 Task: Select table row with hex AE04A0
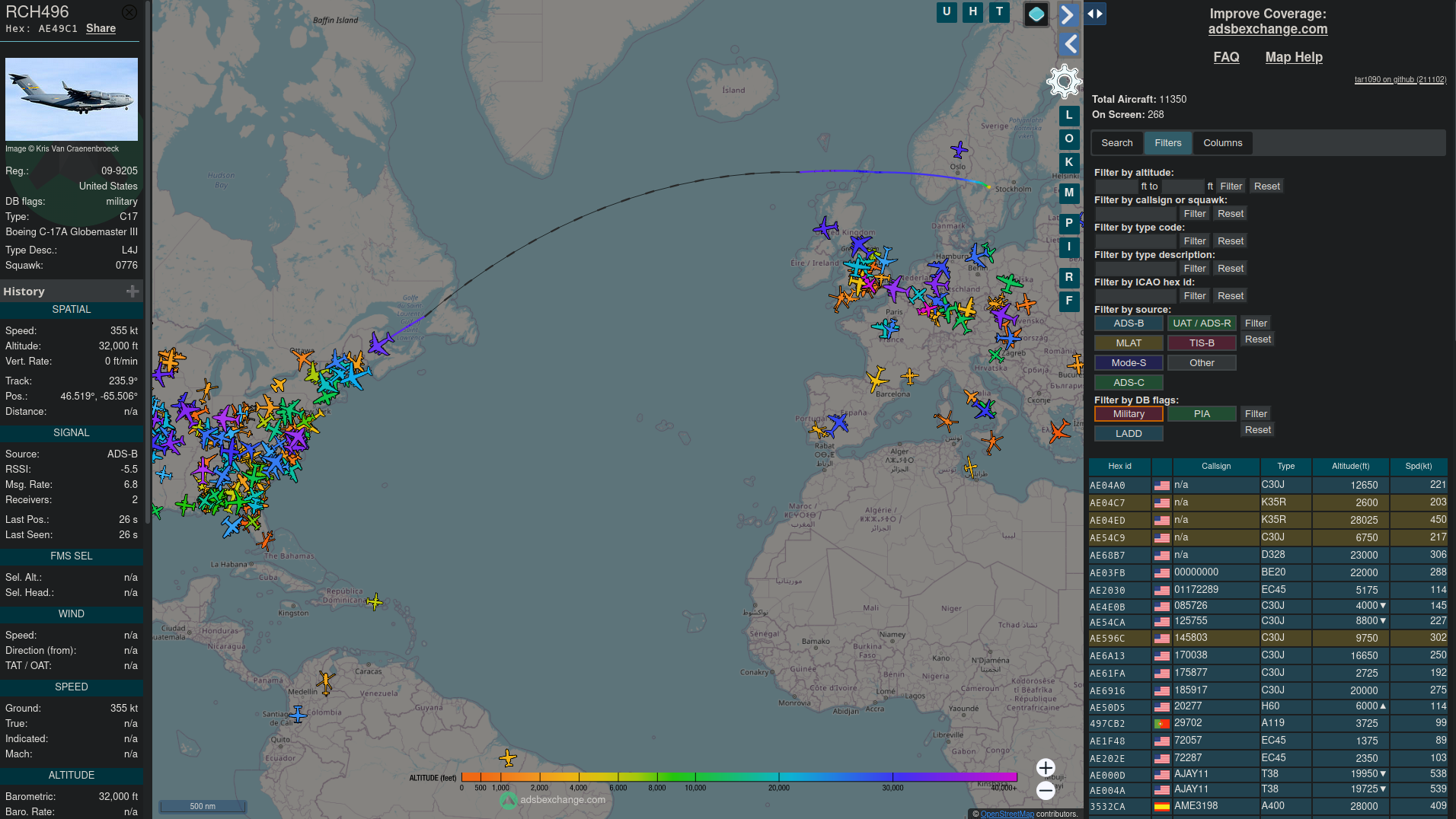click(1268, 485)
